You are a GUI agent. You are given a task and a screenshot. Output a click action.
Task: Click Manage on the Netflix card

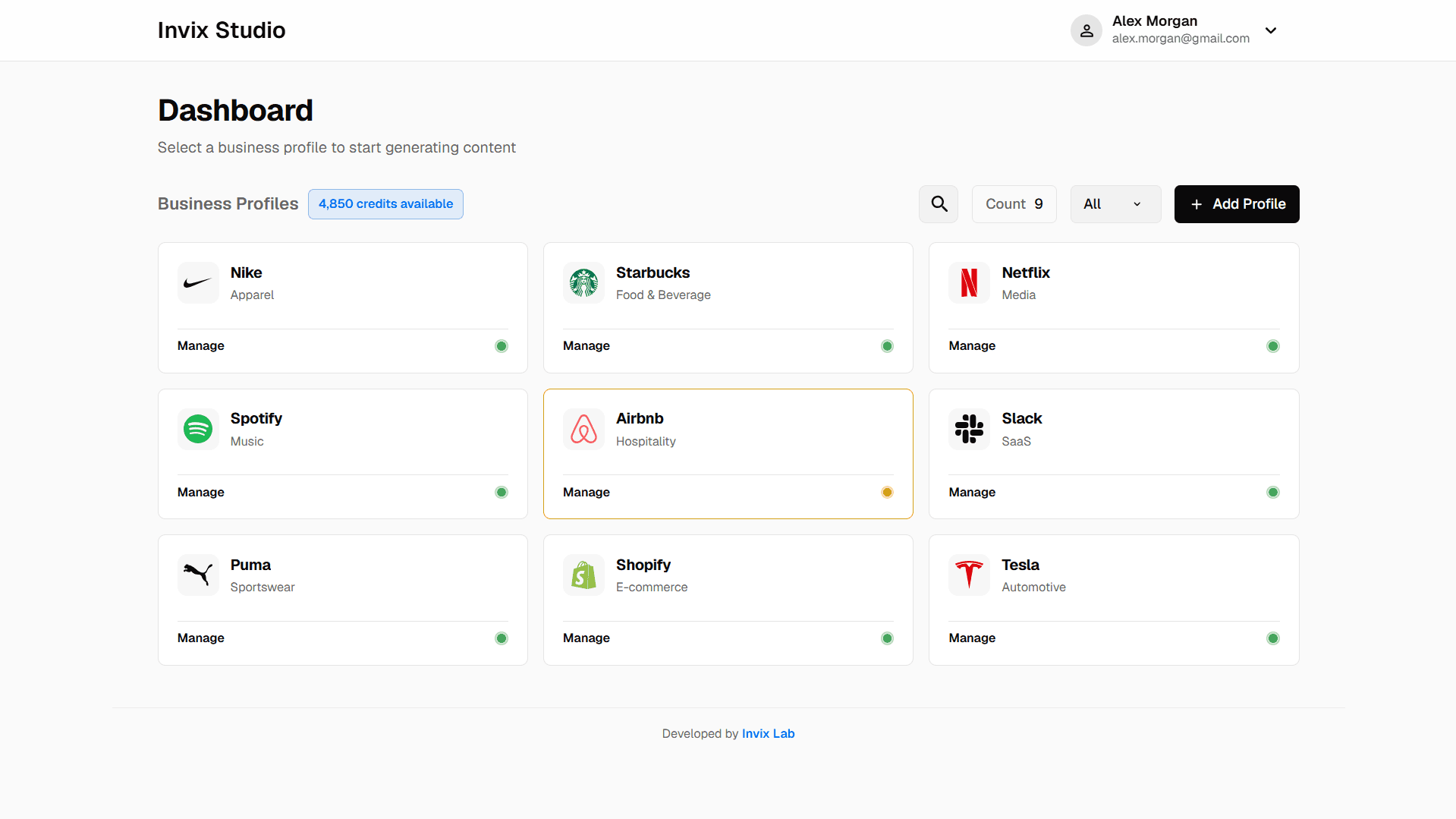972,346
